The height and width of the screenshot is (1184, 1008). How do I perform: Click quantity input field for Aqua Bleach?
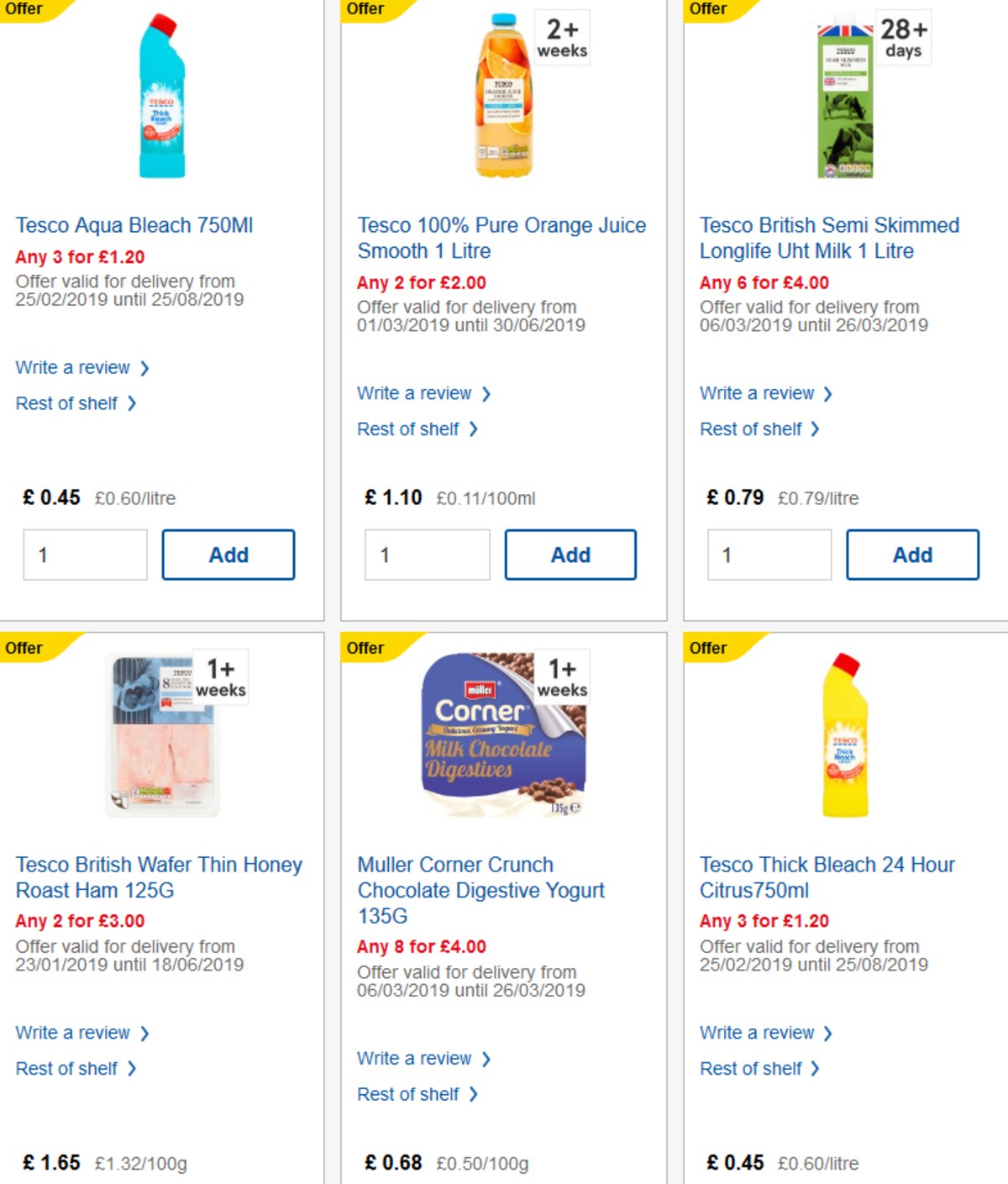tap(84, 554)
